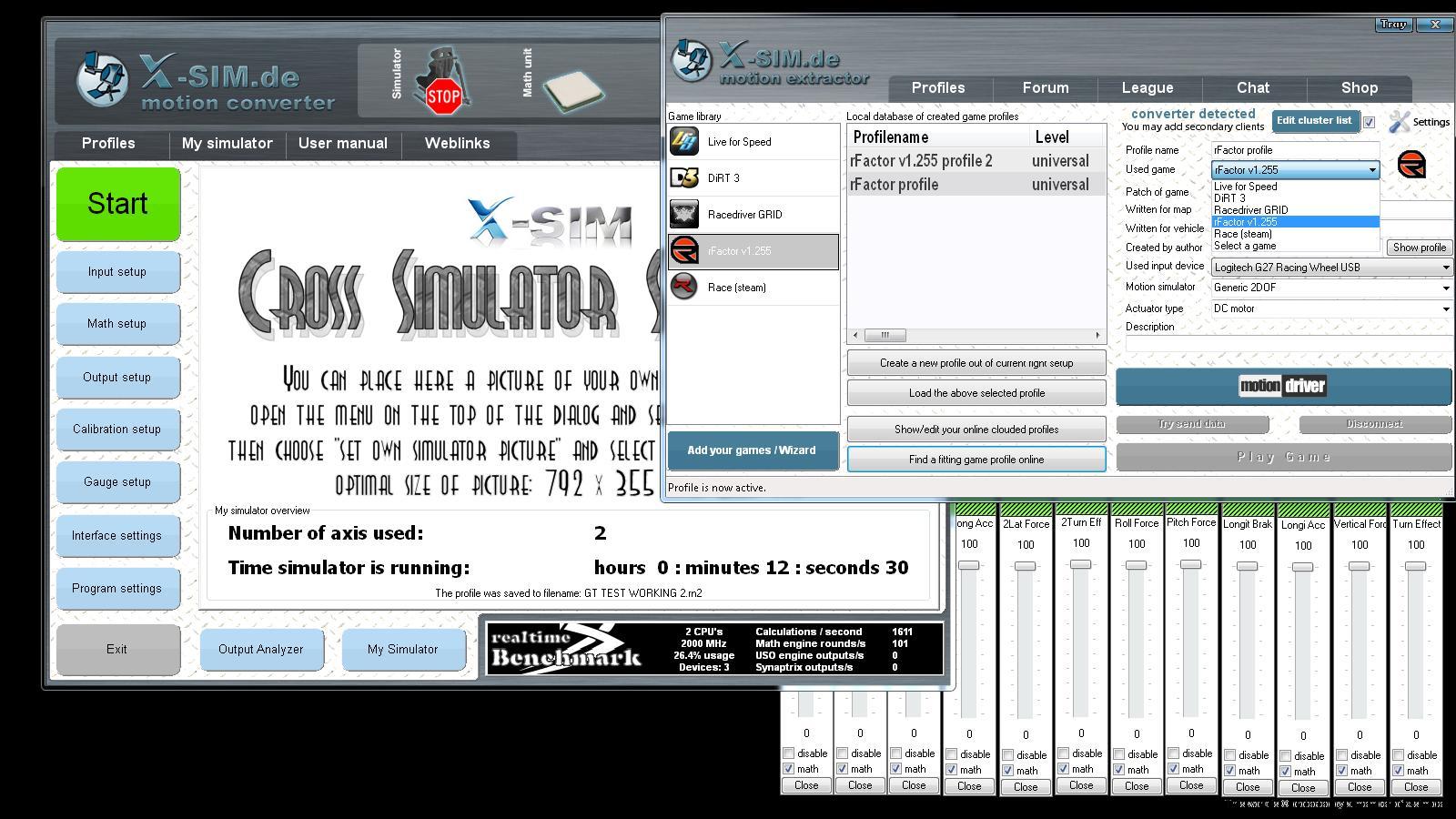Select the rFactor v1.255 profile 2 row
Screen dimensions: 1456x819
coord(921,161)
